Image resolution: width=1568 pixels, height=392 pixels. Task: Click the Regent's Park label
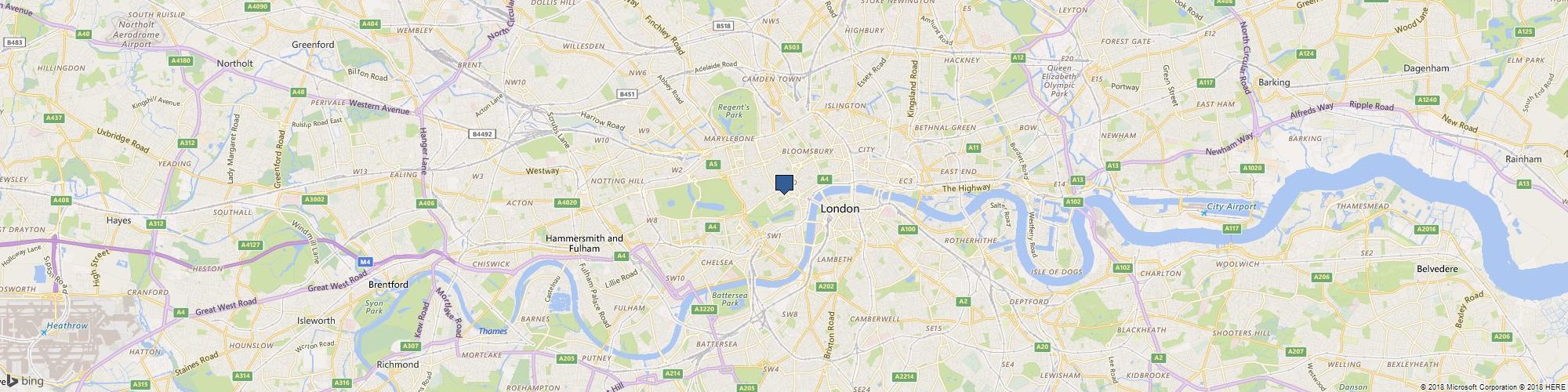(x=734, y=111)
